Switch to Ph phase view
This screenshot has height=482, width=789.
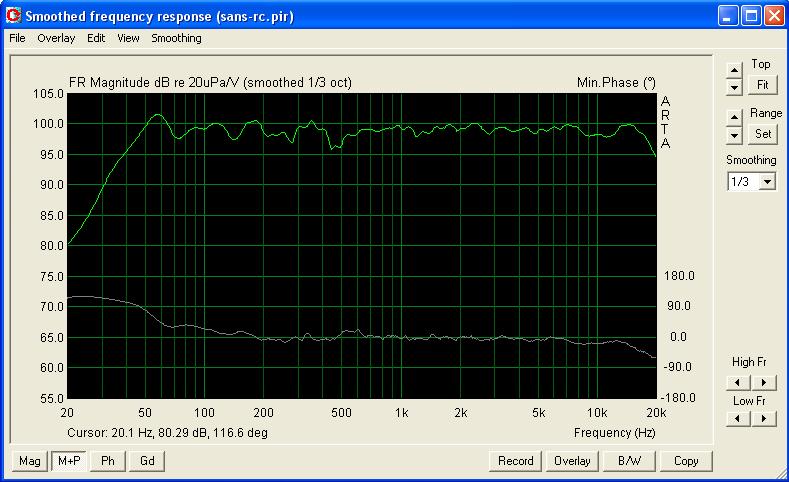pos(108,461)
